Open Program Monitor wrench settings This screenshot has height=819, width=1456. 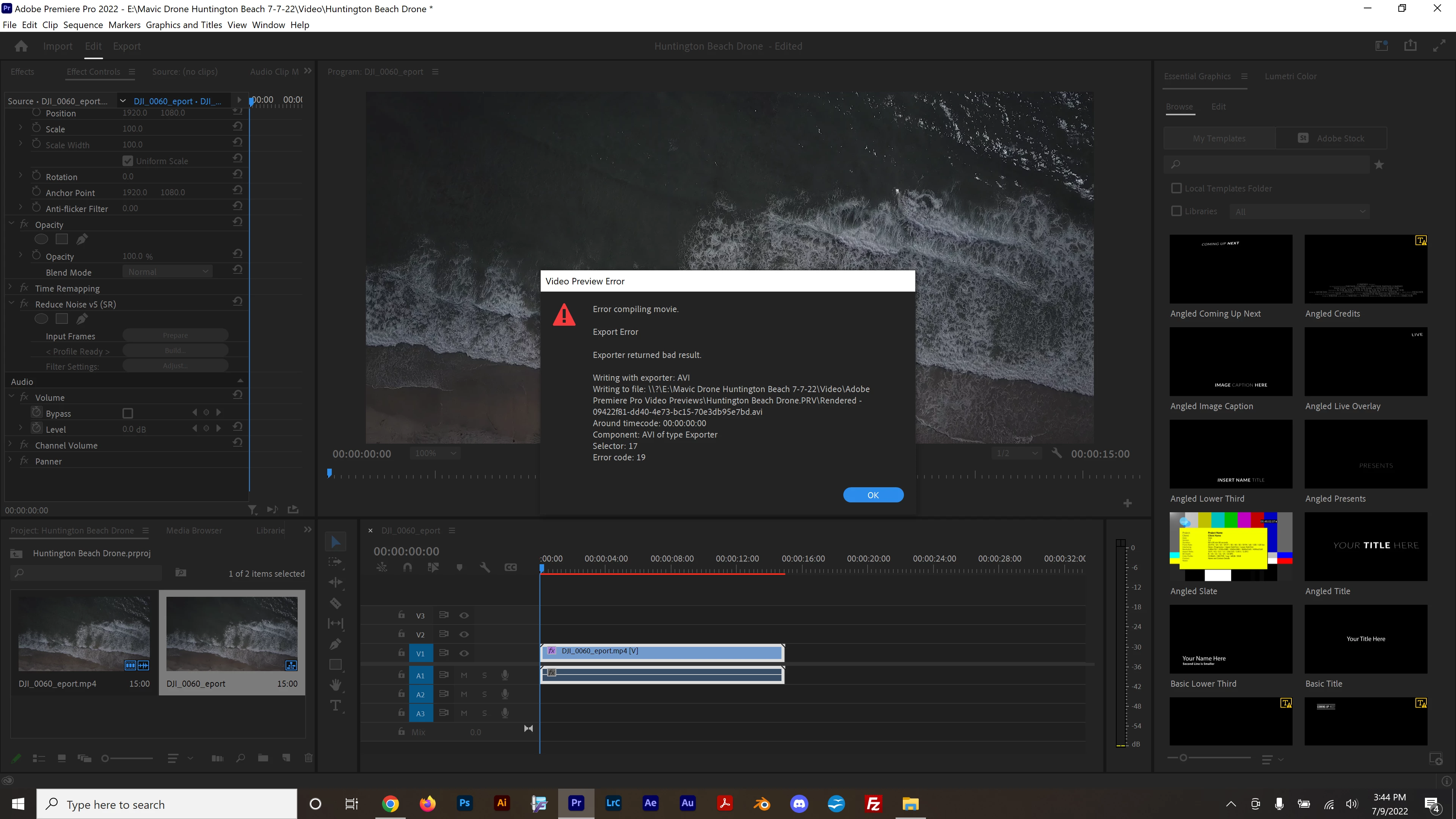[x=1056, y=453]
